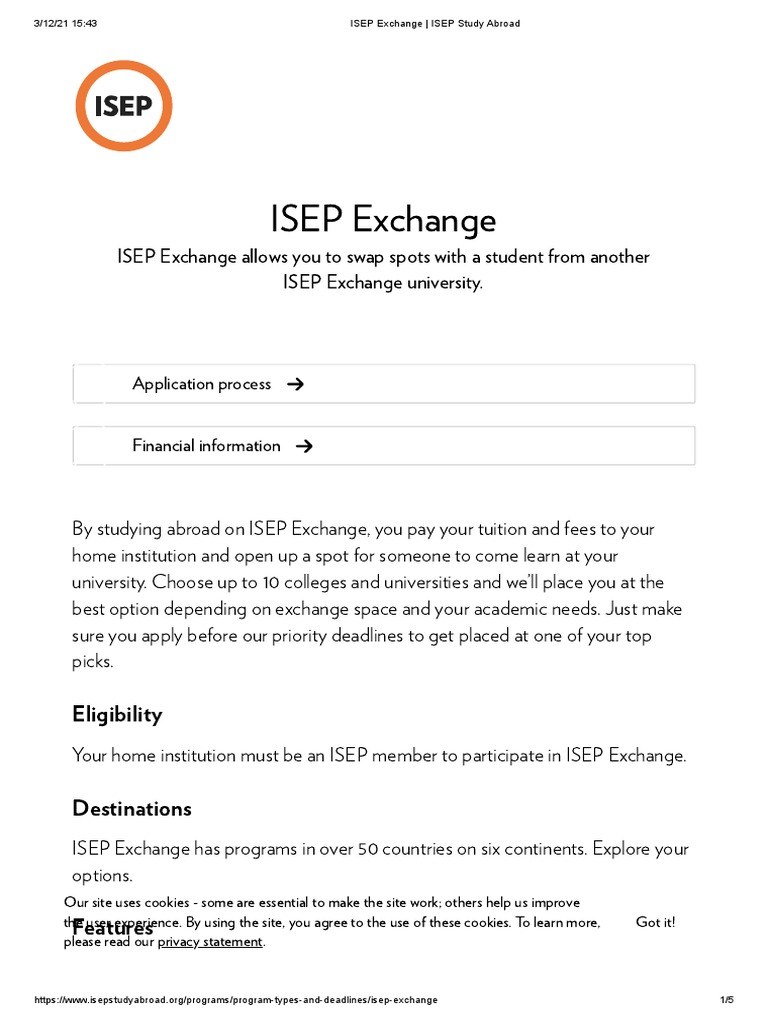
Task: Click the large ISEP Exchange page title
Action: point(383,219)
